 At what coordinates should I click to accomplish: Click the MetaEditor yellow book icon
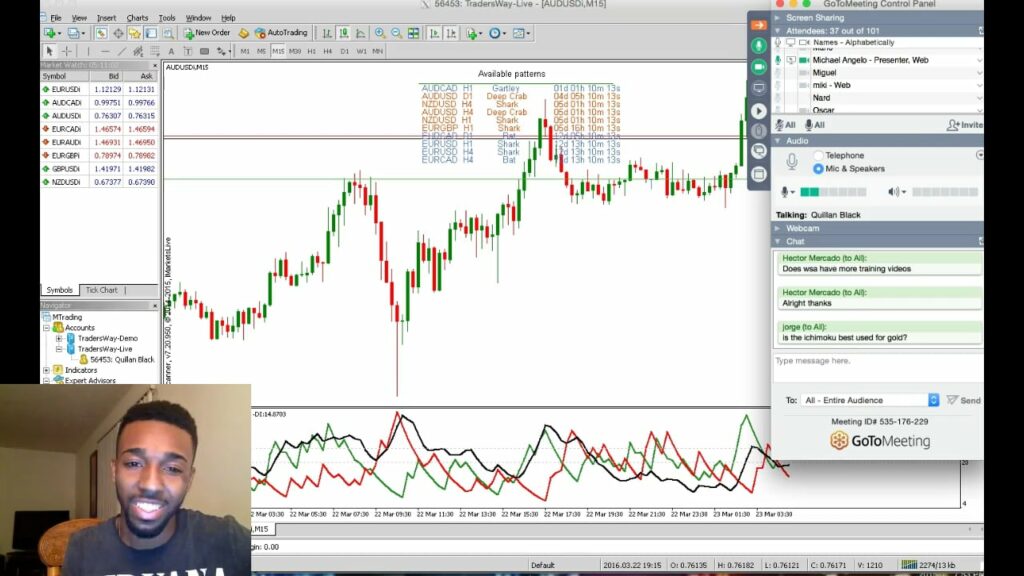[244, 33]
